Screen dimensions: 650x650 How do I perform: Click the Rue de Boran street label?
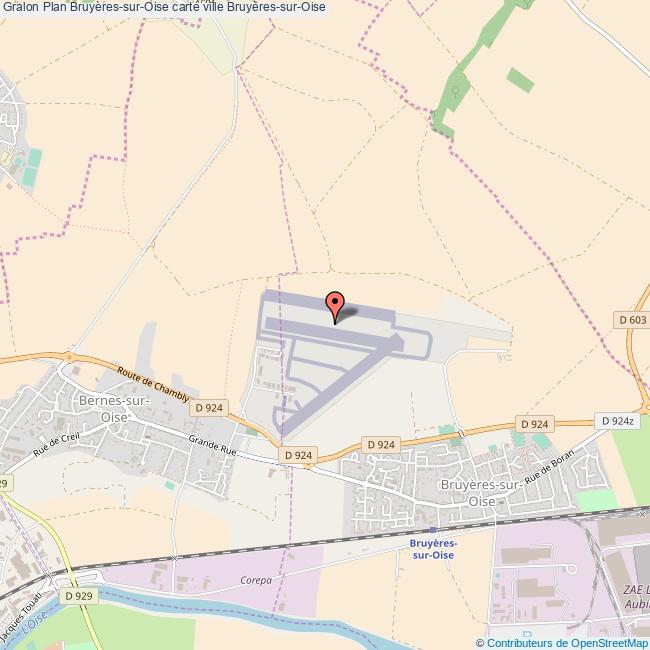click(x=549, y=466)
